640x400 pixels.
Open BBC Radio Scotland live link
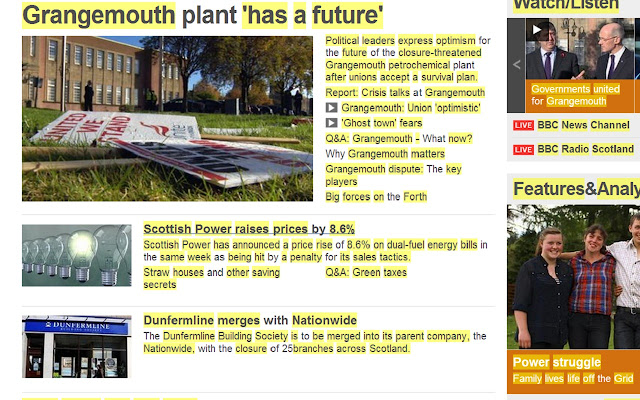pyautogui.click(x=585, y=149)
